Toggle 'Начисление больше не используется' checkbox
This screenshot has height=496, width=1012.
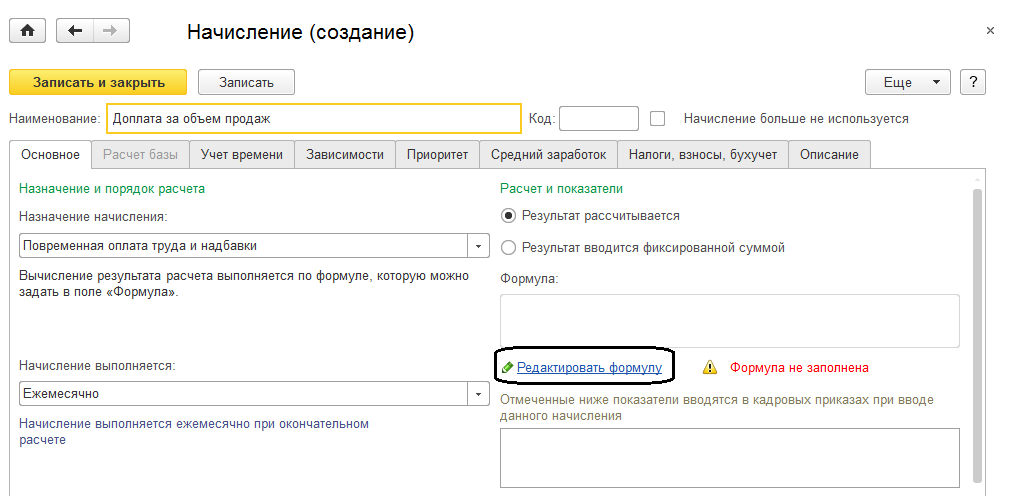[658, 118]
